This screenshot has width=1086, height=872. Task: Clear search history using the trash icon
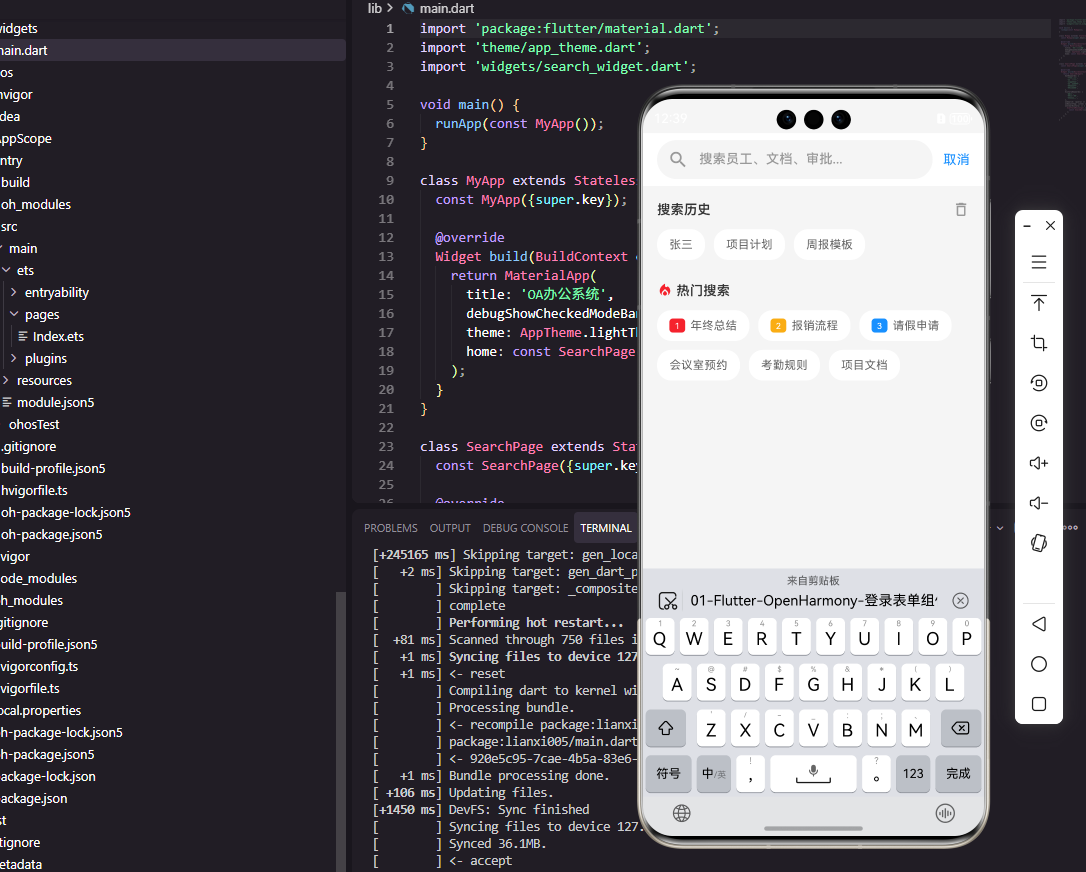(x=960, y=209)
